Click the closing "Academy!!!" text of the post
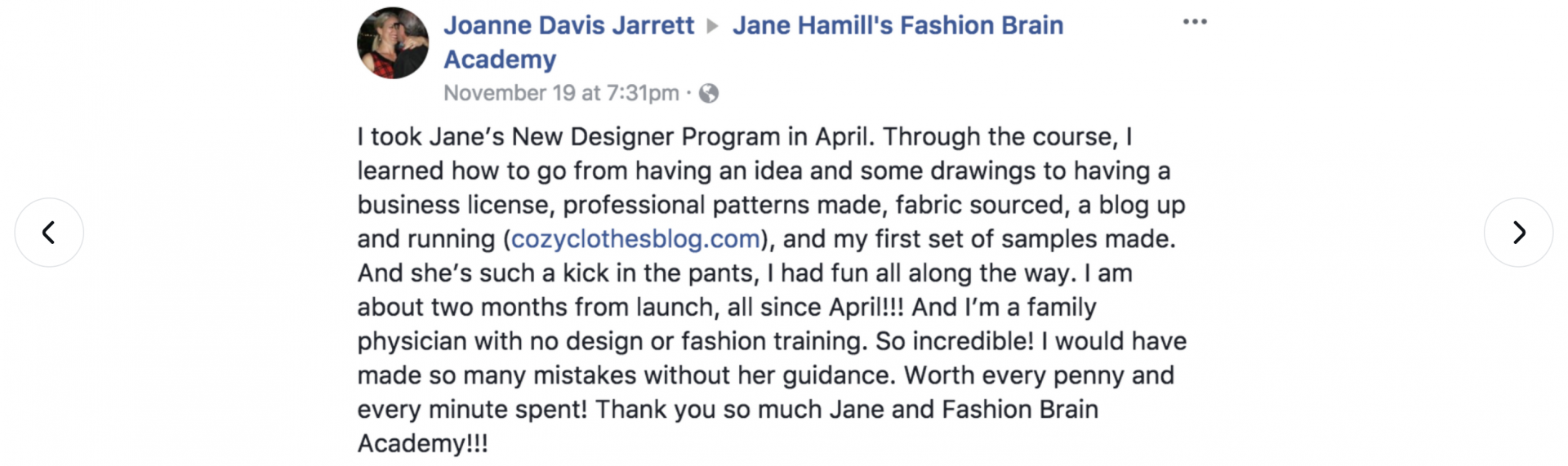This screenshot has height=466, width=1568. pos(422,443)
